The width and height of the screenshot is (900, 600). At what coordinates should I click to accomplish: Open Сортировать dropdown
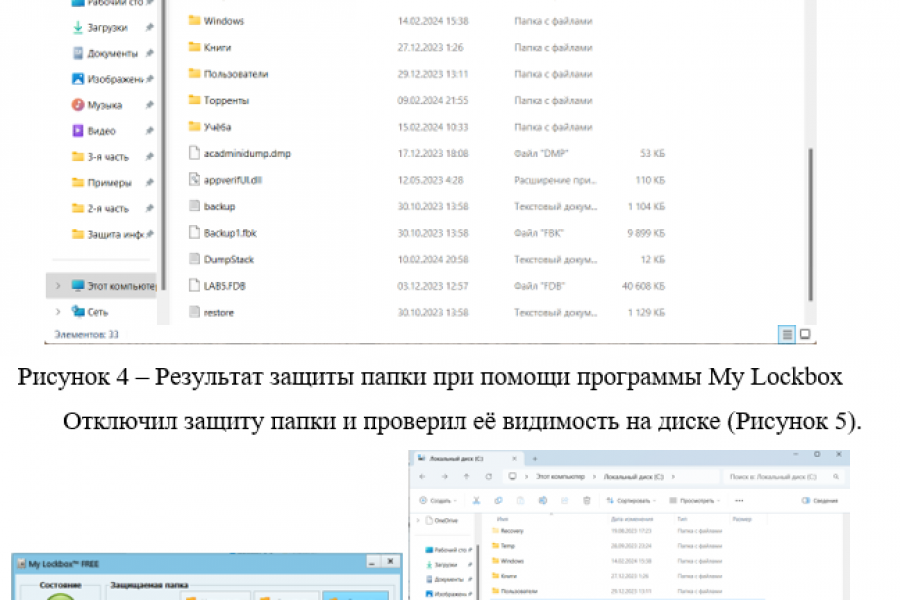point(631,501)
